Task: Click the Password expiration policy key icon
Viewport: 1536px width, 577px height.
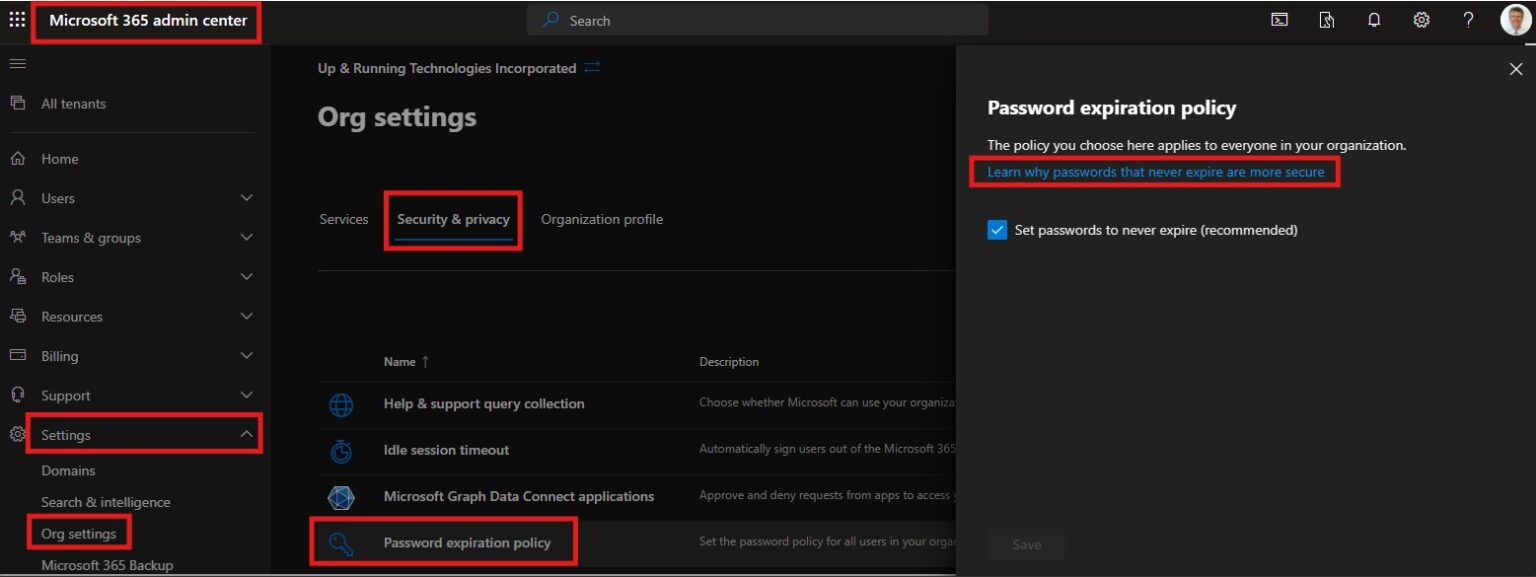Action: 341,541
